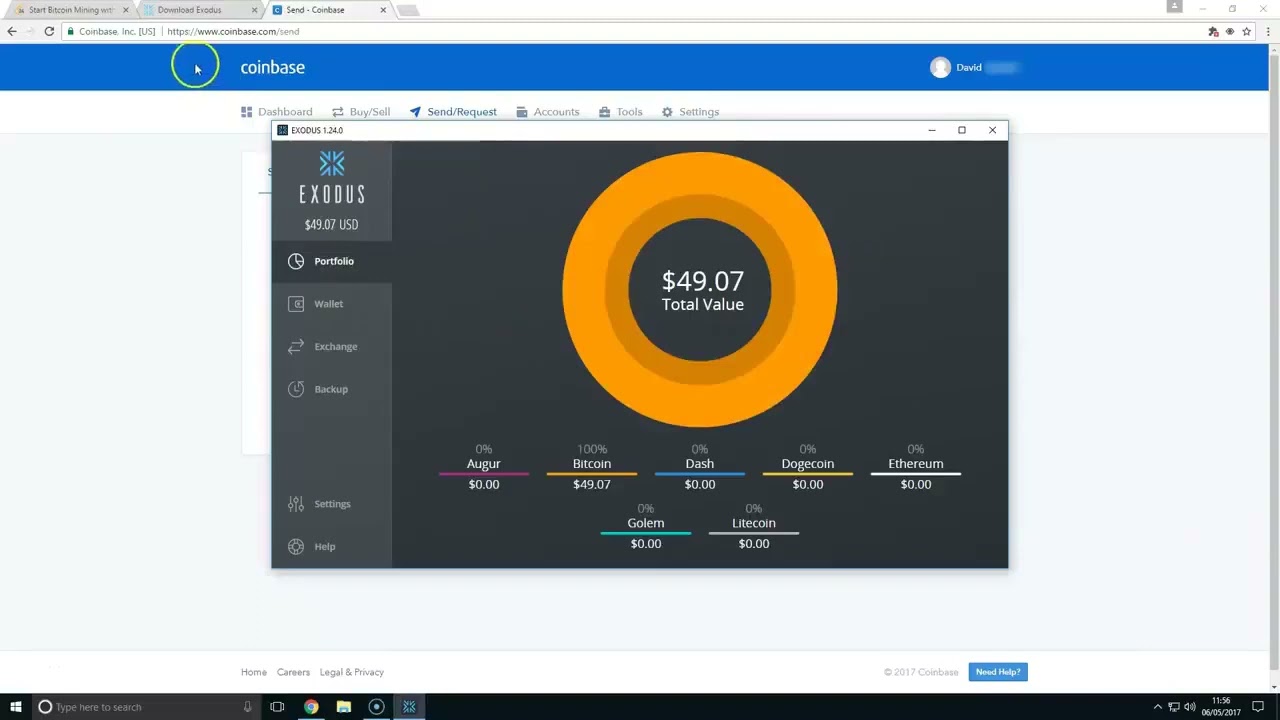
Task: Reload the Coinbase page
Action: click(49, 32)
